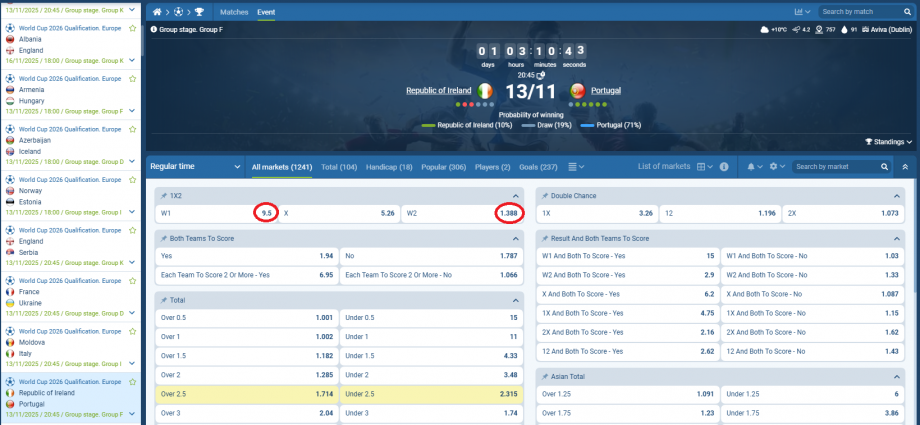Open the gear settings dropdown
Viewport: 920px width, 425px height.
(777, 167)
